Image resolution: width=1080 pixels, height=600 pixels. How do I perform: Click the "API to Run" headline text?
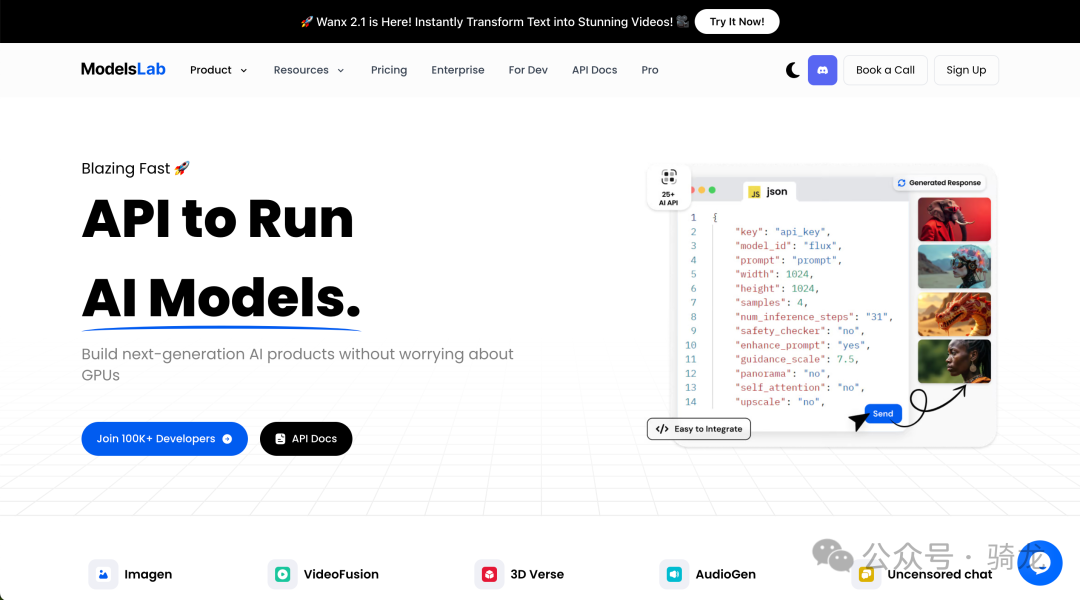pyautogui.click(x=218, y=219)
